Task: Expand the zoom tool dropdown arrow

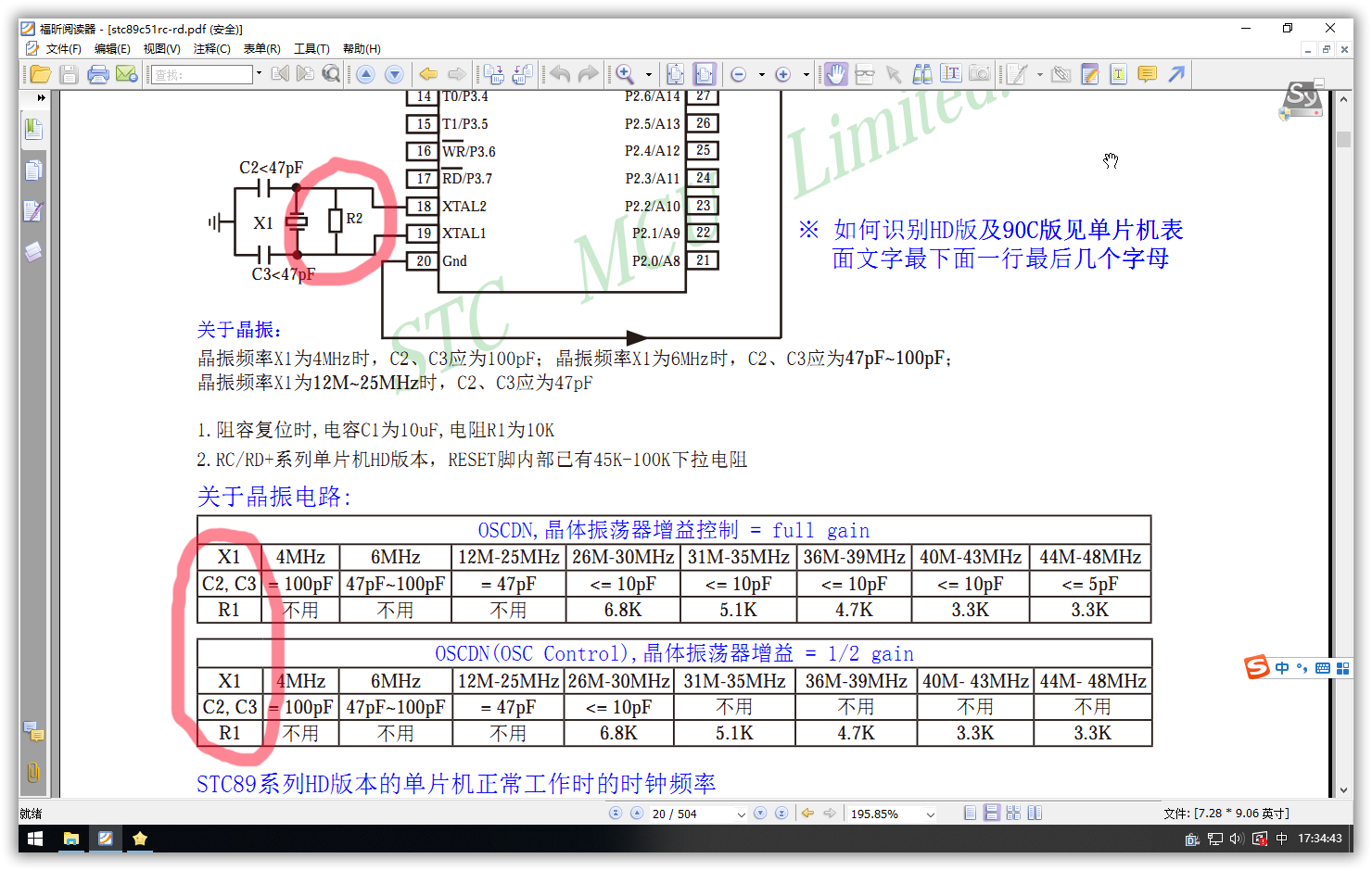Action: [x=648, y=74]
